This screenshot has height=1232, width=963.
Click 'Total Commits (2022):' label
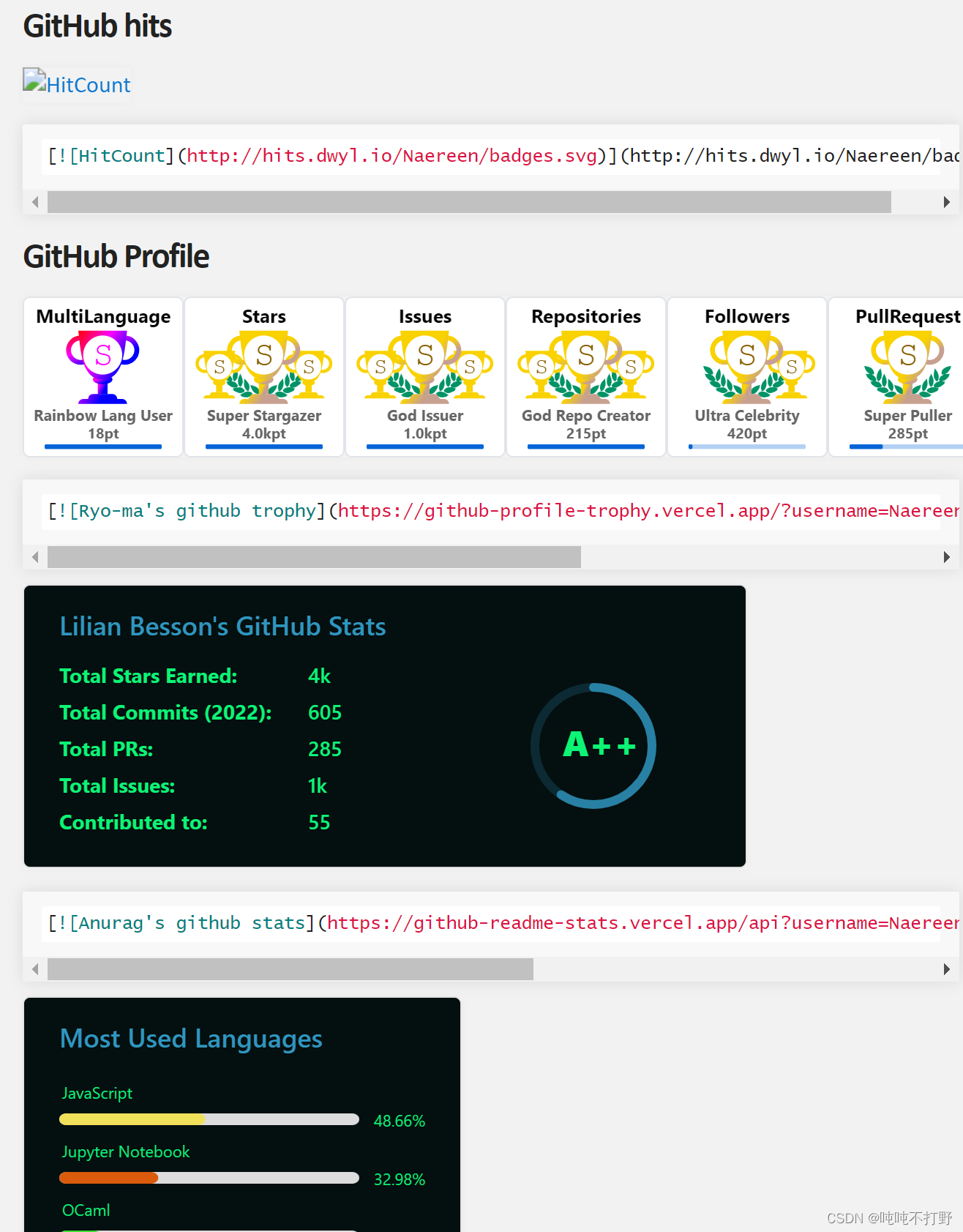click(165, 713)
